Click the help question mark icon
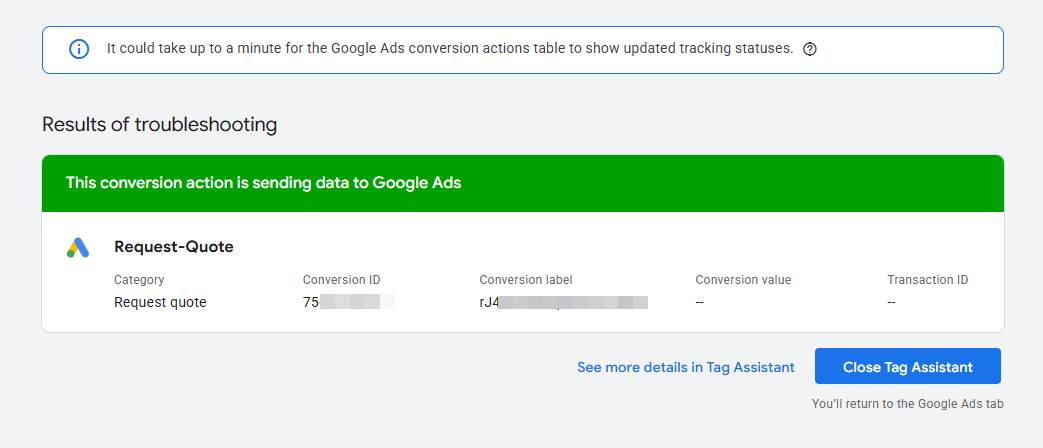 click(x=810, y=49)
